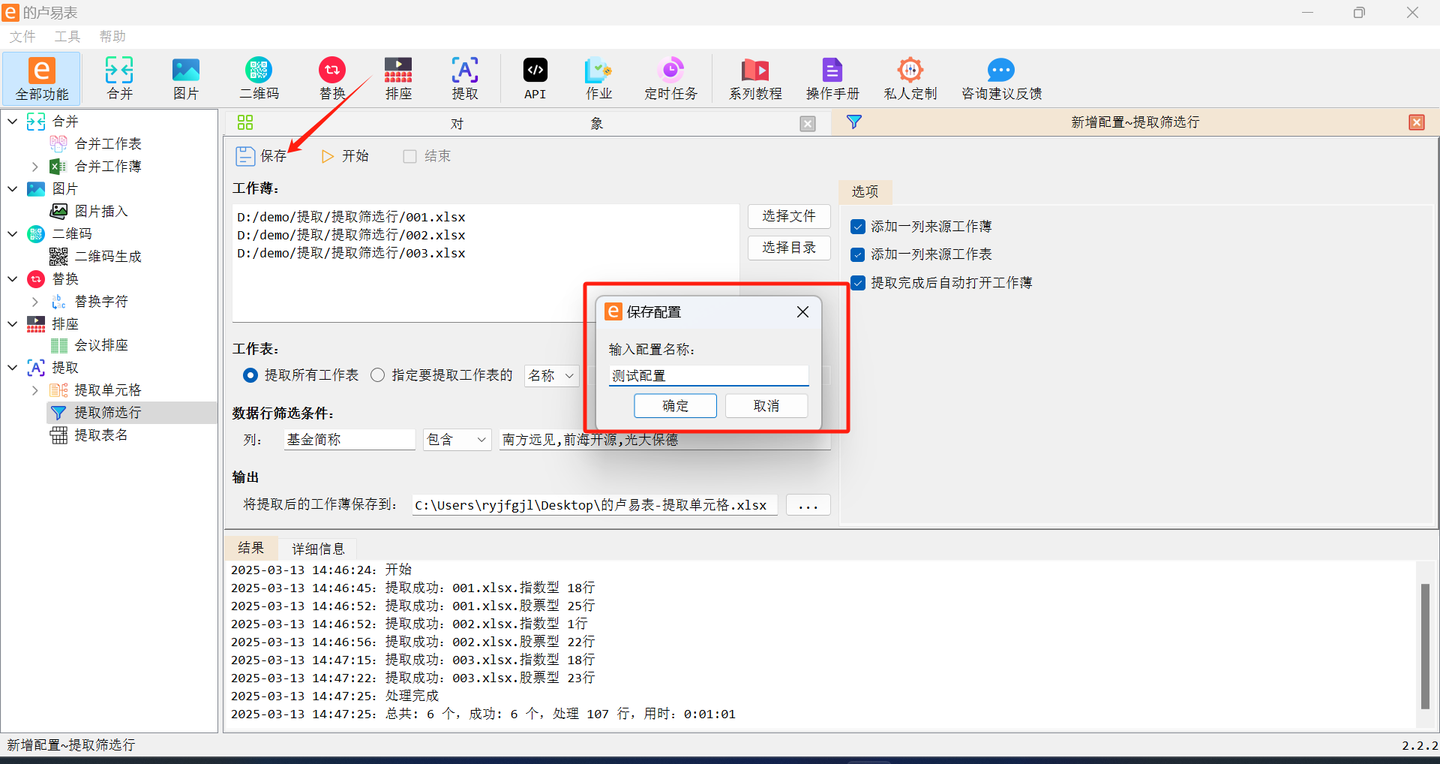This screenshot has height=764, width=1440.
Task: Open the 操作手册 manual icon
Action: [833, 78]
